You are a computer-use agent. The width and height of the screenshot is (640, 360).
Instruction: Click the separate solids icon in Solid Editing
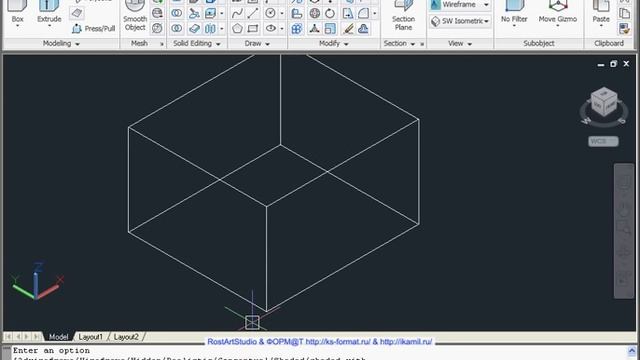pyautogui.click(x=211, y=29)
